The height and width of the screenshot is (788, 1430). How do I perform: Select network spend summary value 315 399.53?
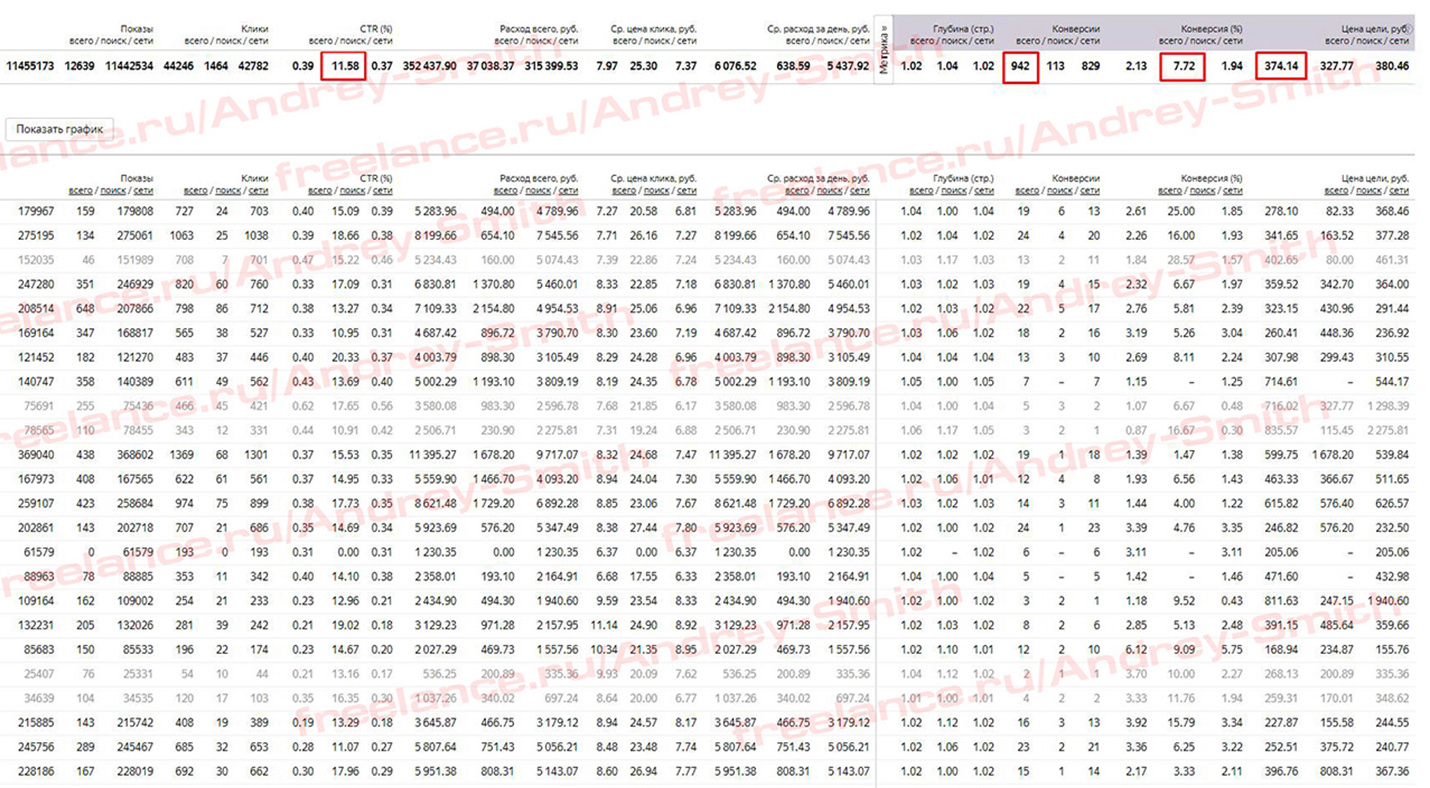(551, 67)
